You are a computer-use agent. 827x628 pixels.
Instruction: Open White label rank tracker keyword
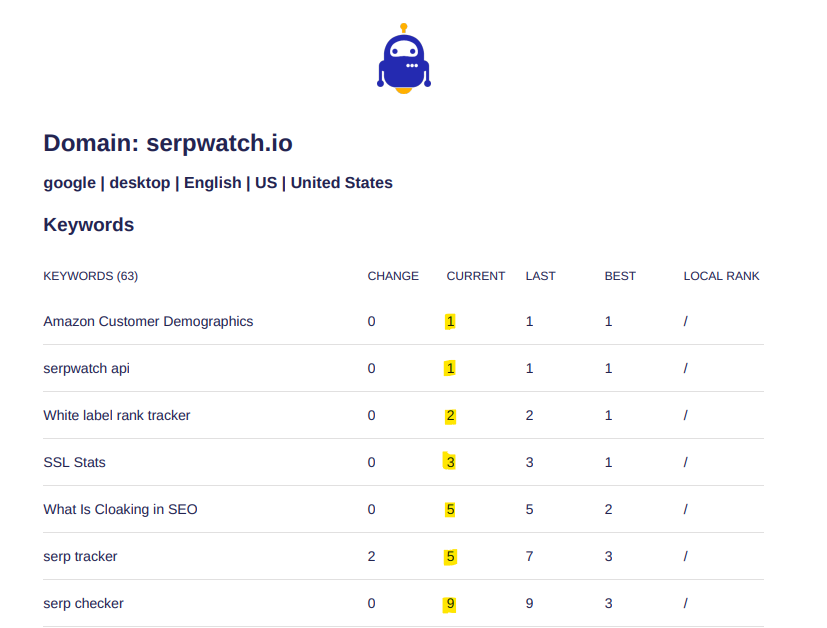pos(117,416)
